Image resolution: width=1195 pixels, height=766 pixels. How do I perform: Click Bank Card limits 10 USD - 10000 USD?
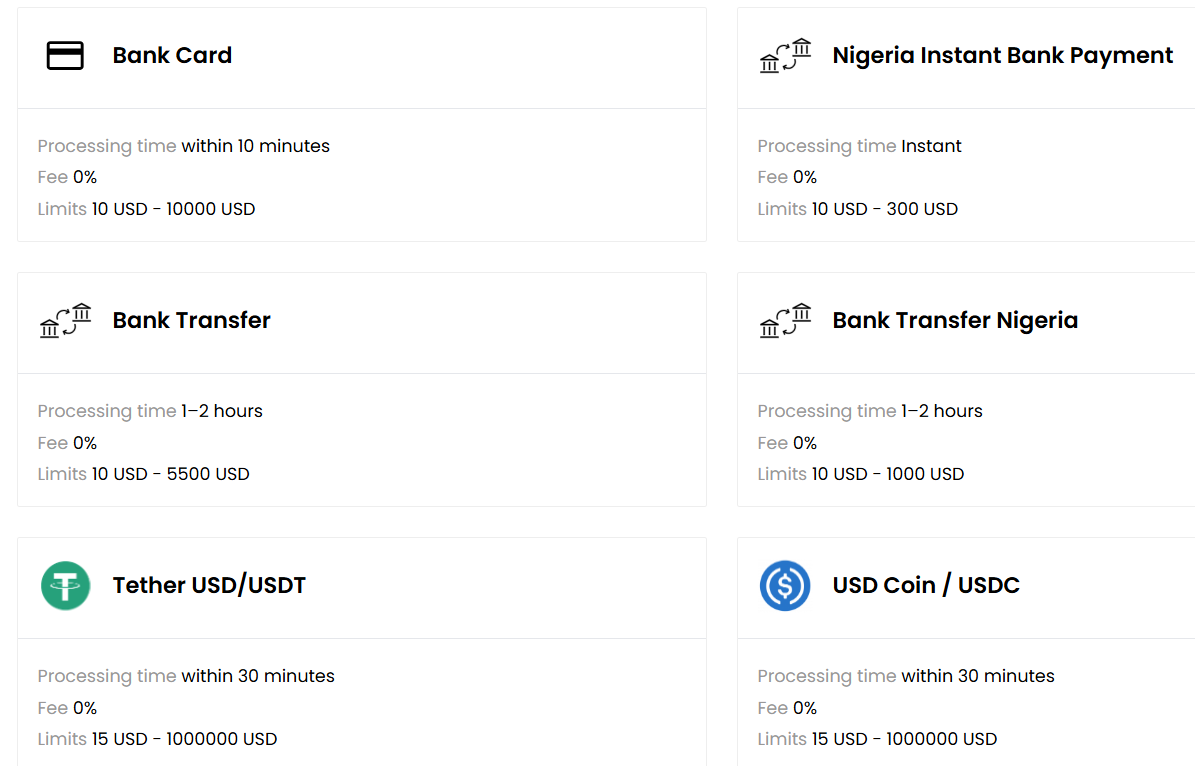(173, 209)
